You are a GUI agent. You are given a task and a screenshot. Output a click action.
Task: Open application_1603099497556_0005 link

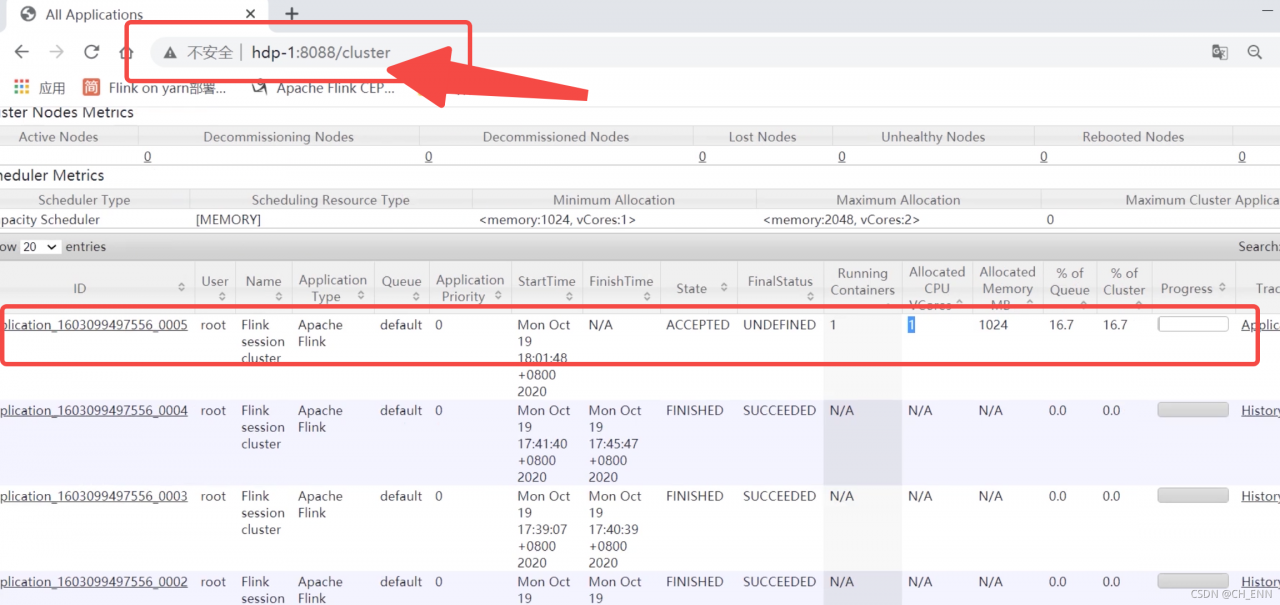(94, 325)
